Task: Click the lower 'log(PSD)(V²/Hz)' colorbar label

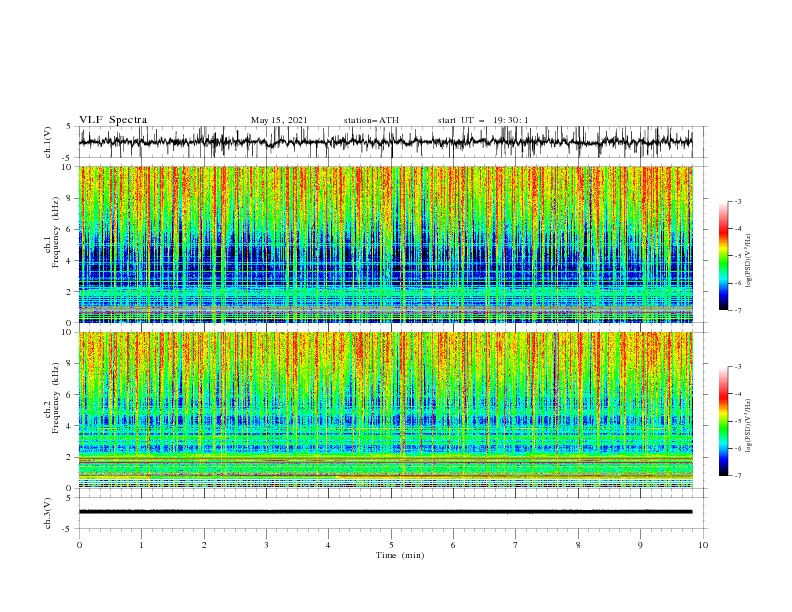Action: tap(748, 426)
